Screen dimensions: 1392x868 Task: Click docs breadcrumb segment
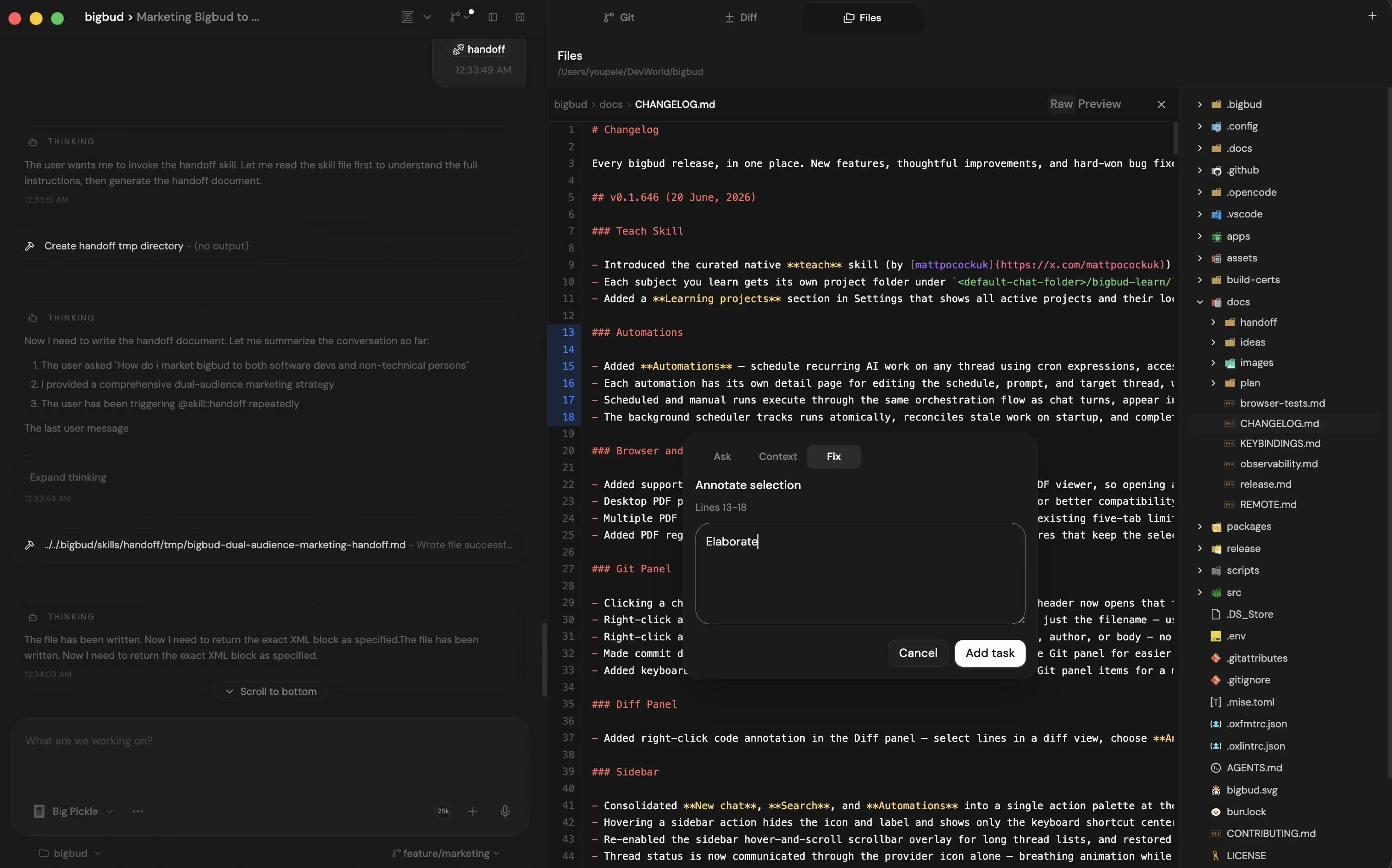[x=611, y=105]
